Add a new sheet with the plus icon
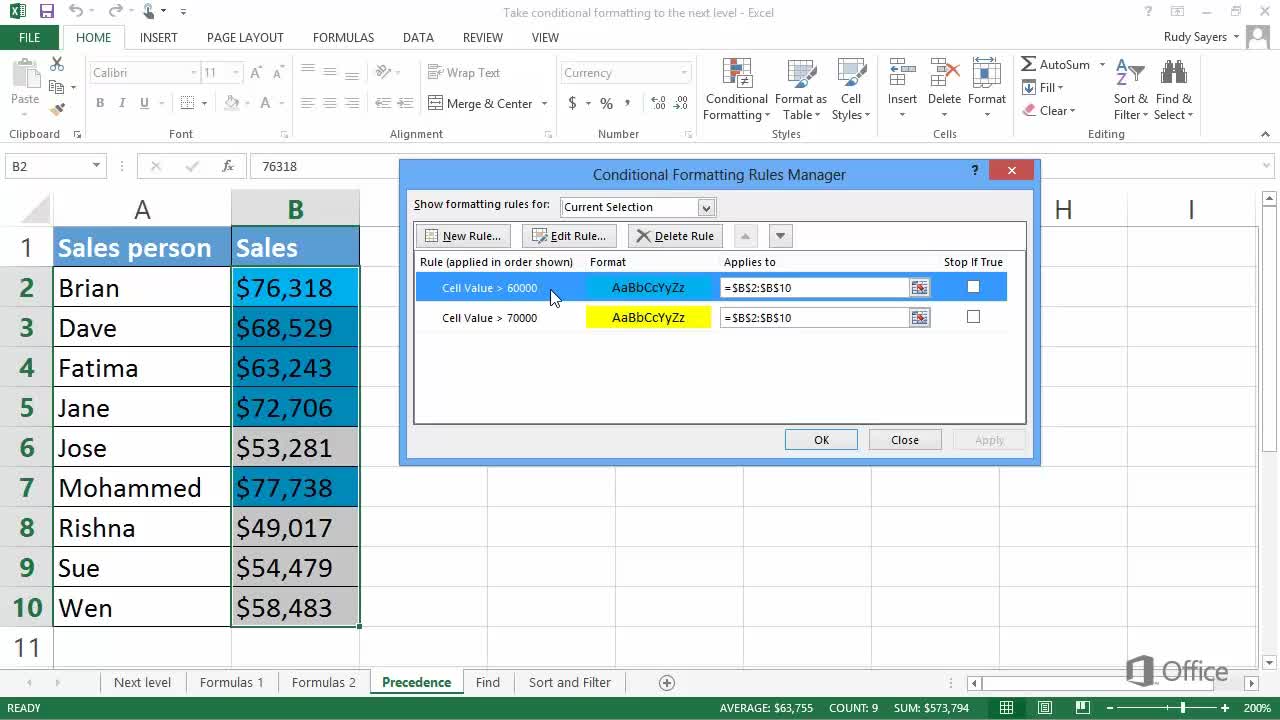The image size is (1280, 720). (x=667, y=683)
